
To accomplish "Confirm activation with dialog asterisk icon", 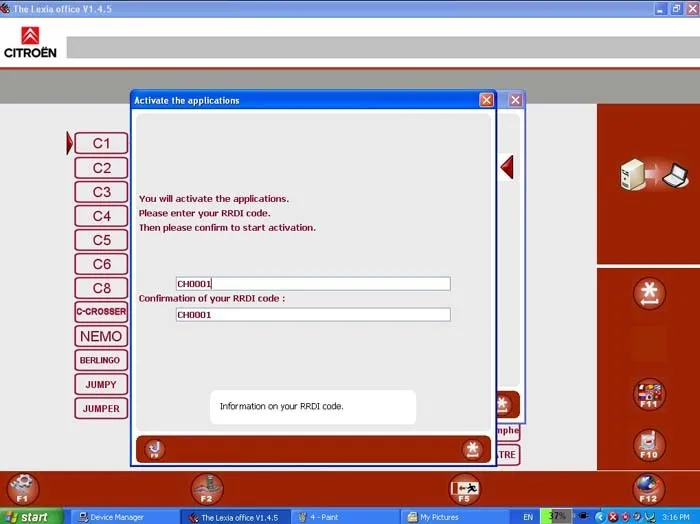I will tap(472, 449).
